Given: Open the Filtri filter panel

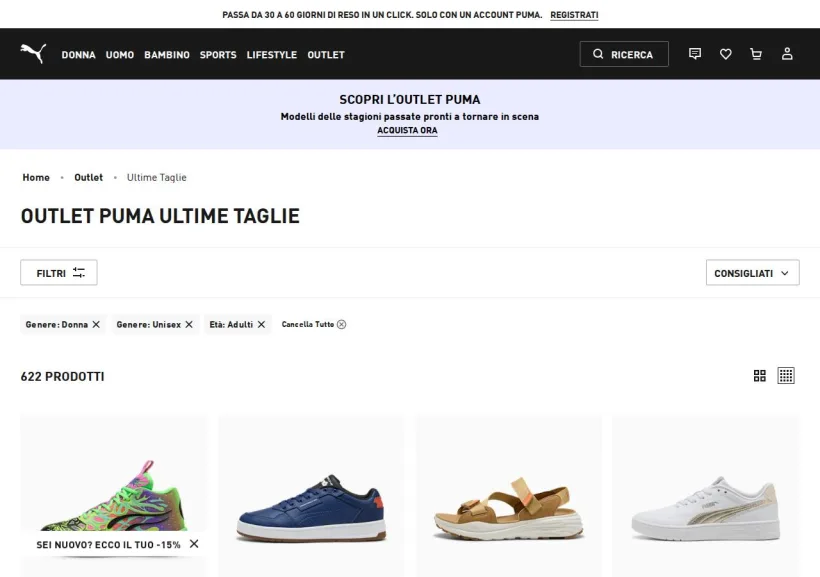Looking at the screenshot, I should [59, 273].
